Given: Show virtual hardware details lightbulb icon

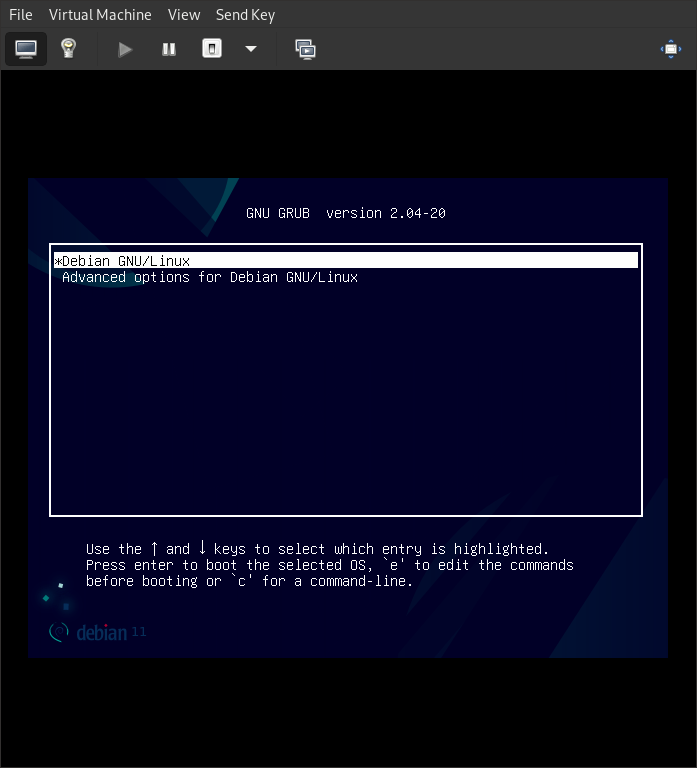Looking at the screenshot, I should click(x=68, y=49).
